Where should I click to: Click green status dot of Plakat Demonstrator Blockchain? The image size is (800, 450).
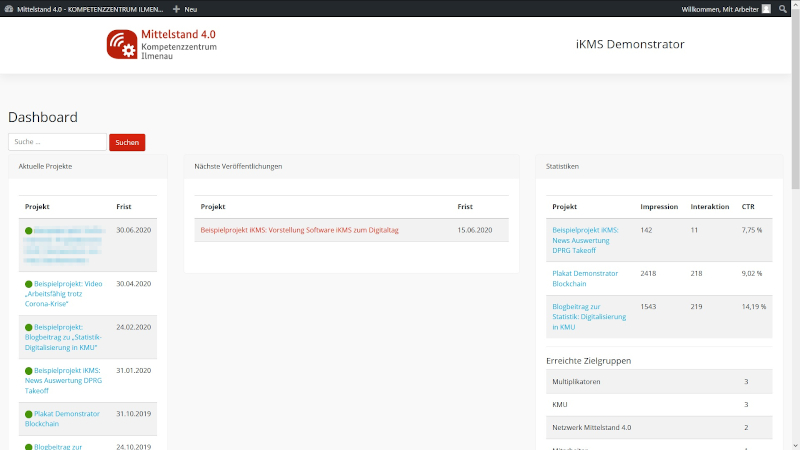pos(29,413)
